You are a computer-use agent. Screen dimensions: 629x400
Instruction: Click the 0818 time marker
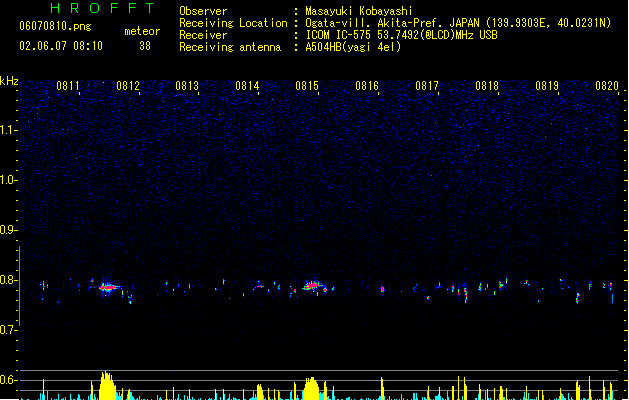(x=487, y=86)
